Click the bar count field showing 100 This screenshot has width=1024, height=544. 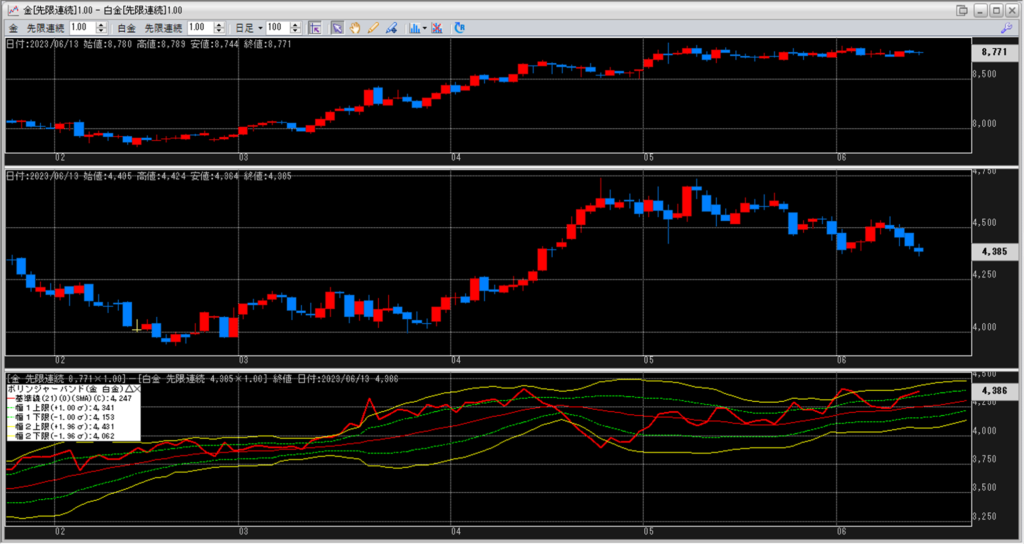pyautogui.click(x=279, y=28)
